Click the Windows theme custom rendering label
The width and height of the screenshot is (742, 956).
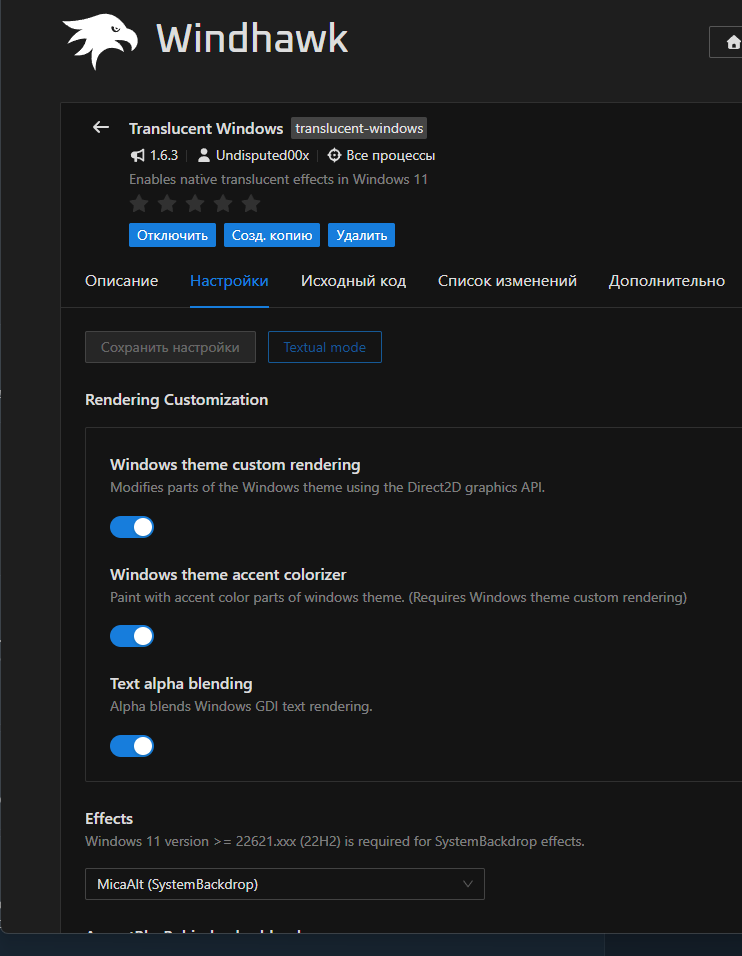click(235, 465)
